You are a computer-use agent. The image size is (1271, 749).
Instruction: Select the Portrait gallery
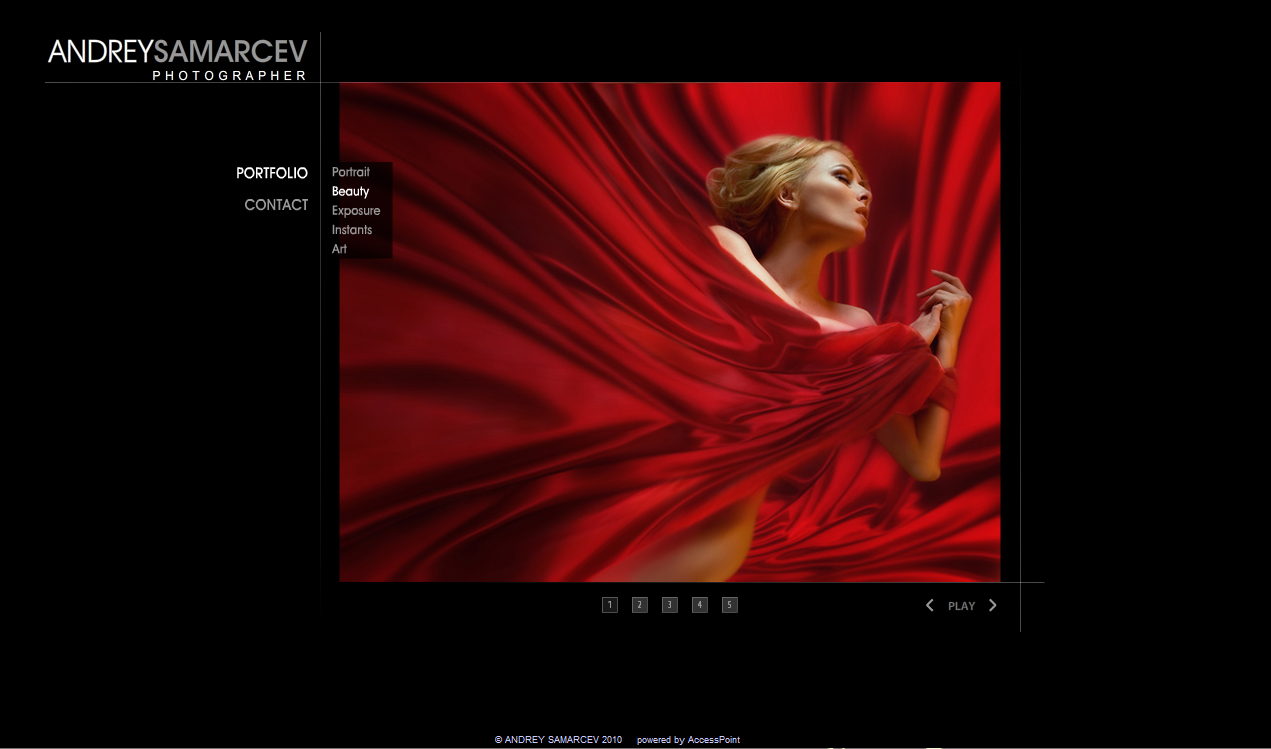click(351, 172)
